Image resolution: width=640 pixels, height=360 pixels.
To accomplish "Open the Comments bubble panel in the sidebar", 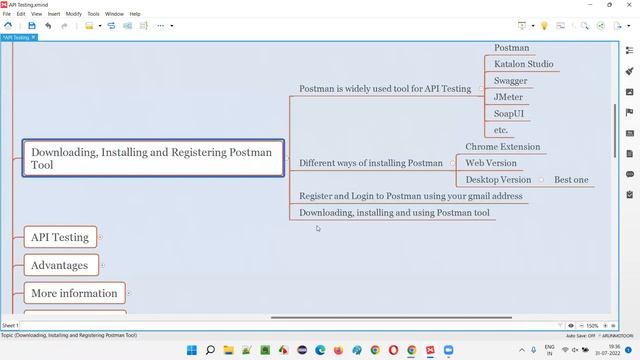I will click(x=629, y=174).
